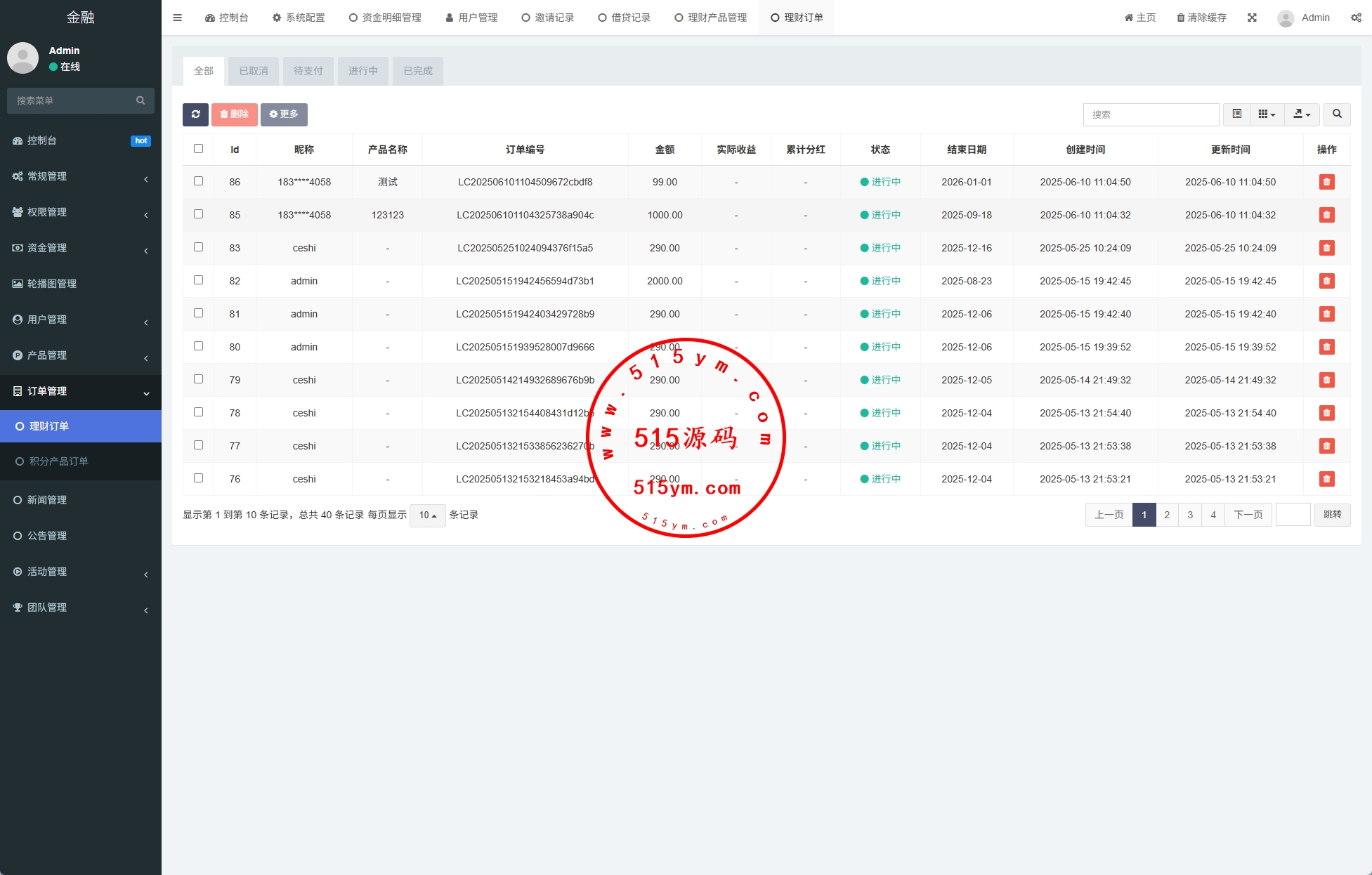This screenshot has width=1372, height=875.
Task: Click the table search input field
Action: 1151,114
